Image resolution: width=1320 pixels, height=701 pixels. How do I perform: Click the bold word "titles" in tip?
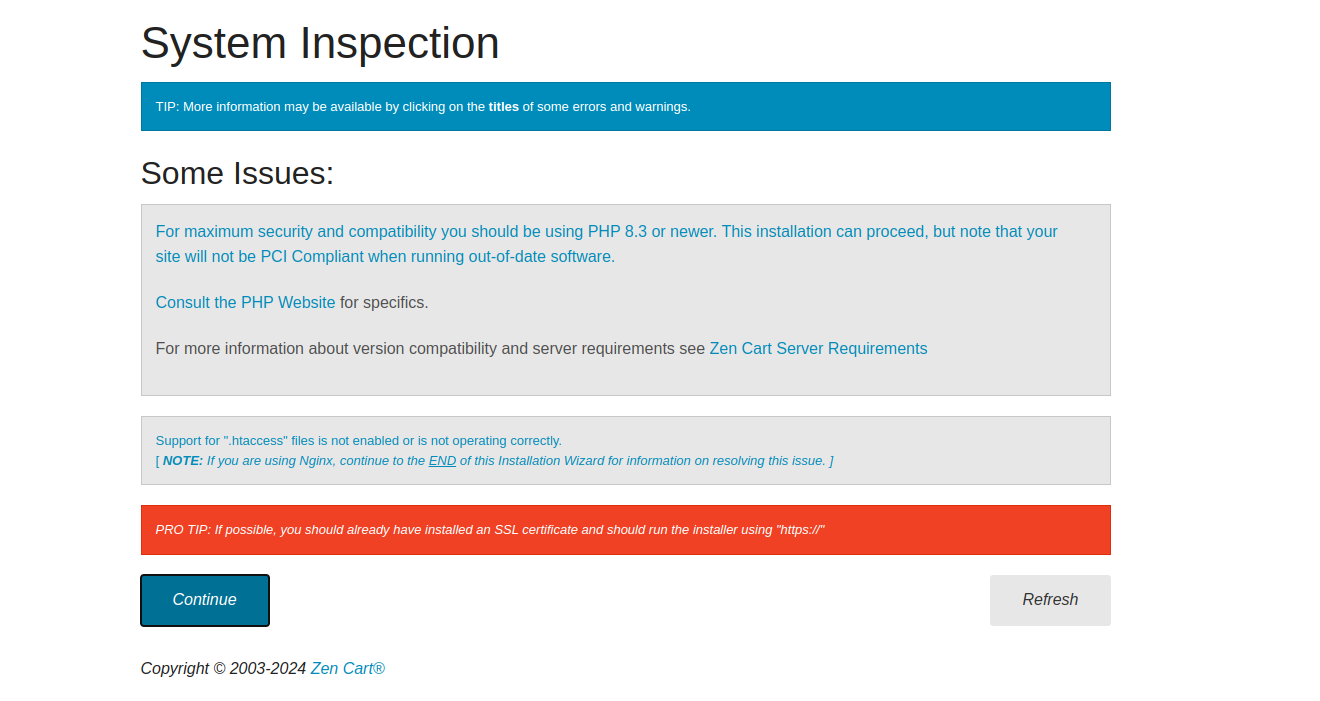coord(503,106)
